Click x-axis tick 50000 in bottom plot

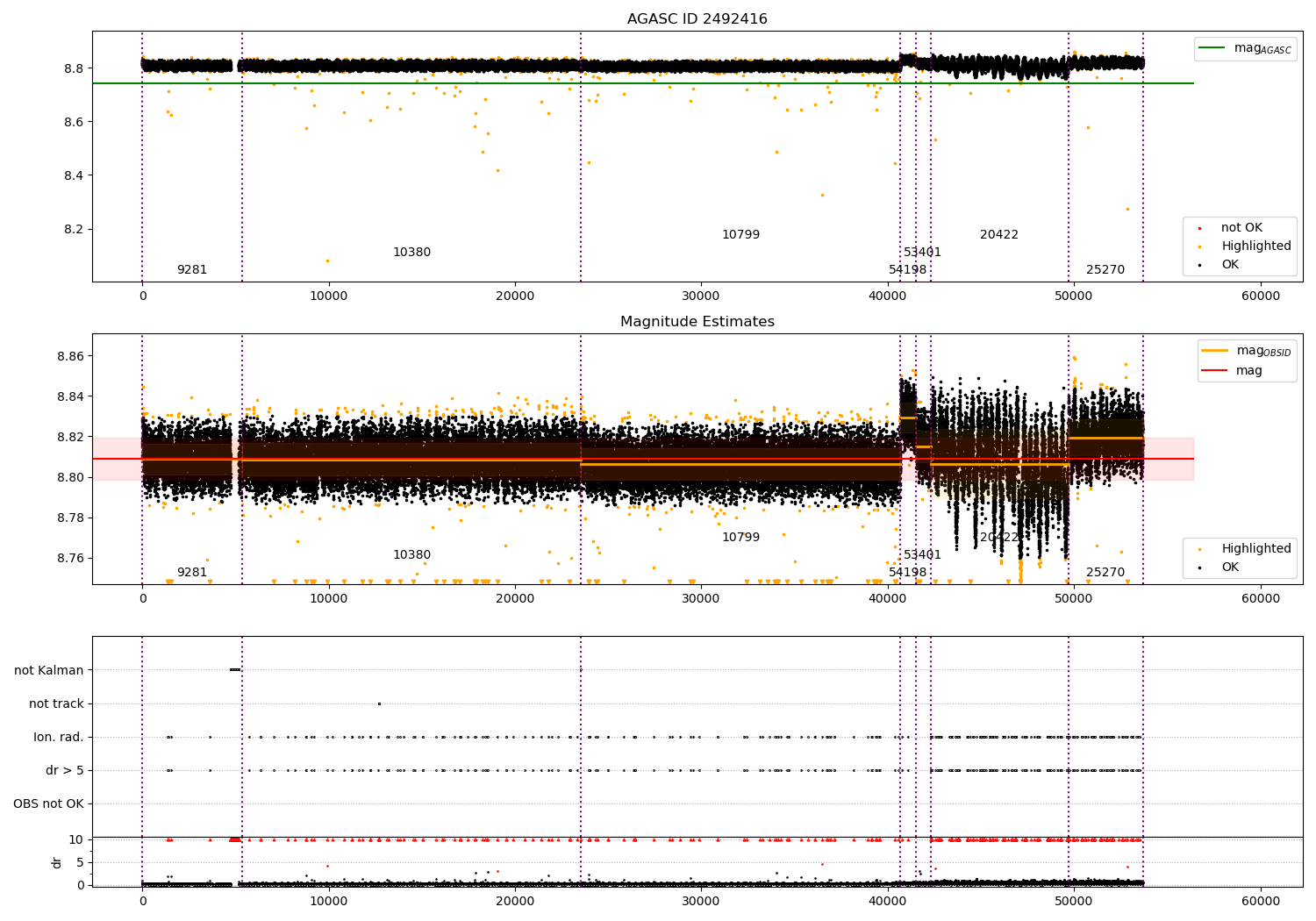1074,901
